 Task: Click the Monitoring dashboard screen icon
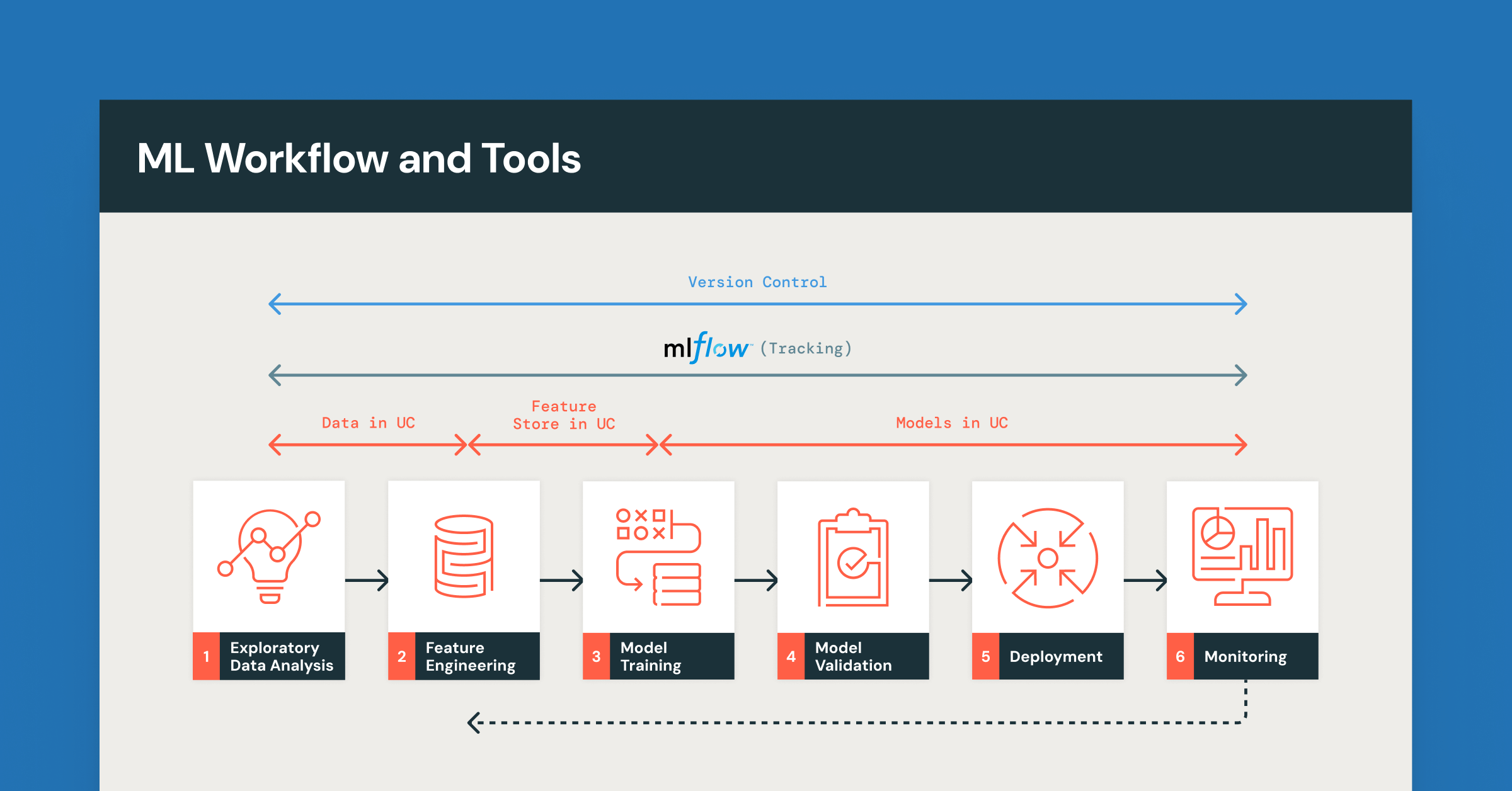coord(1242,556)
